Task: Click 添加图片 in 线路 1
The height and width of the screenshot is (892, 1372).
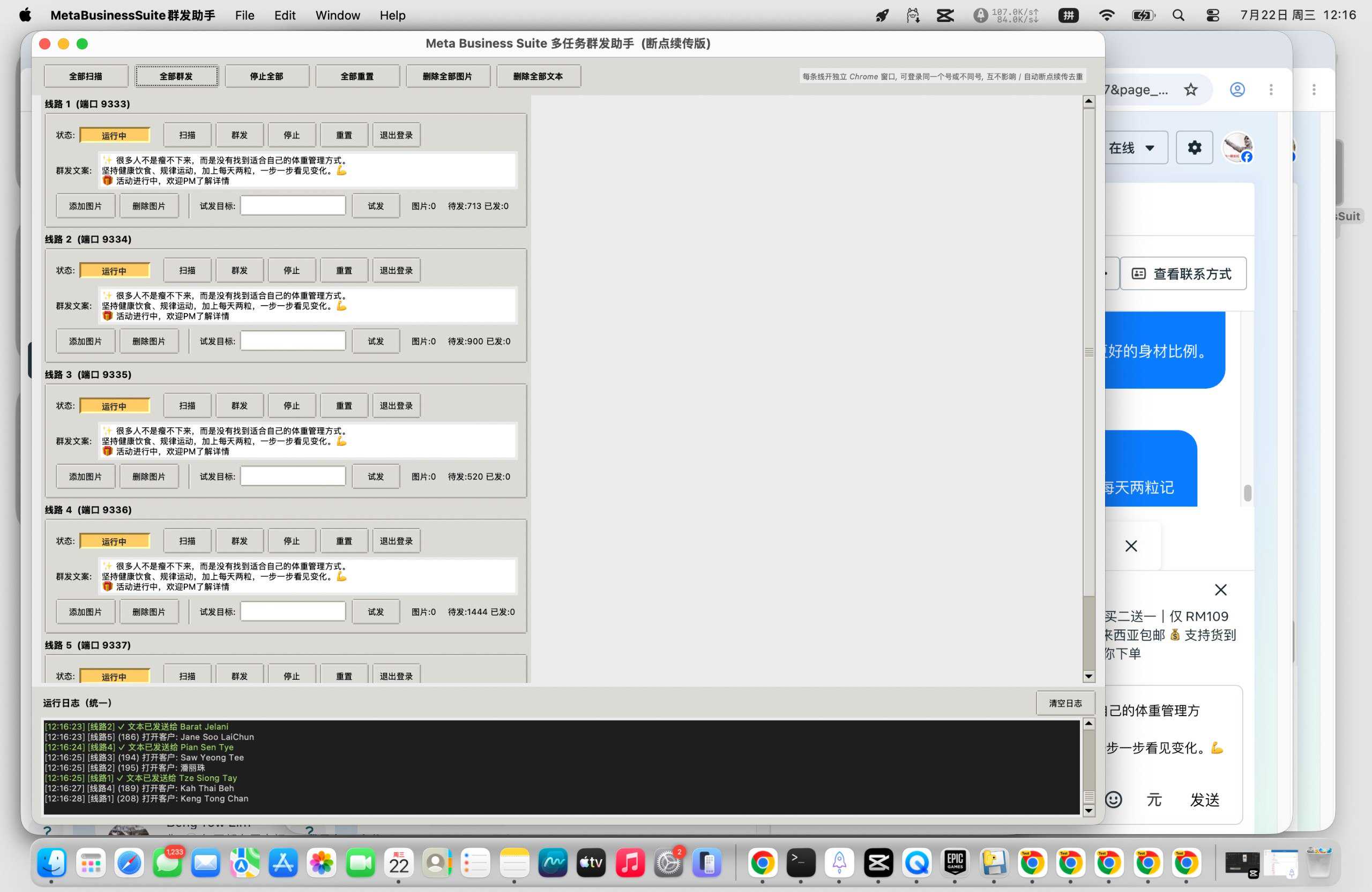Action: (85, 206)
